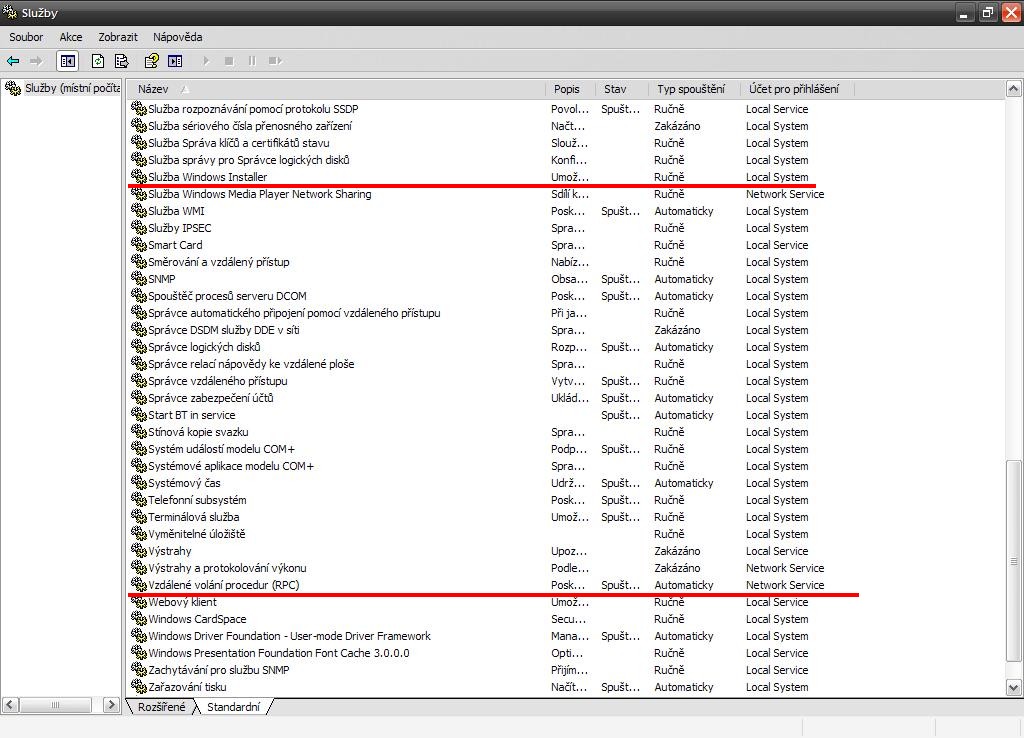Click Network Service account of RPC row
Screen dimensions: 1024x738
pos(785,585)
